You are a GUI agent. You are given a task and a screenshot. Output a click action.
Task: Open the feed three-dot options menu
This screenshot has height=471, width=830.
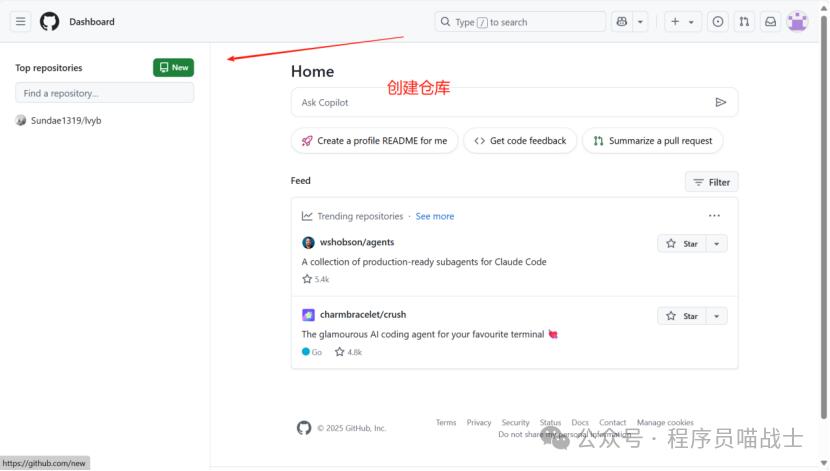[714, 216]
